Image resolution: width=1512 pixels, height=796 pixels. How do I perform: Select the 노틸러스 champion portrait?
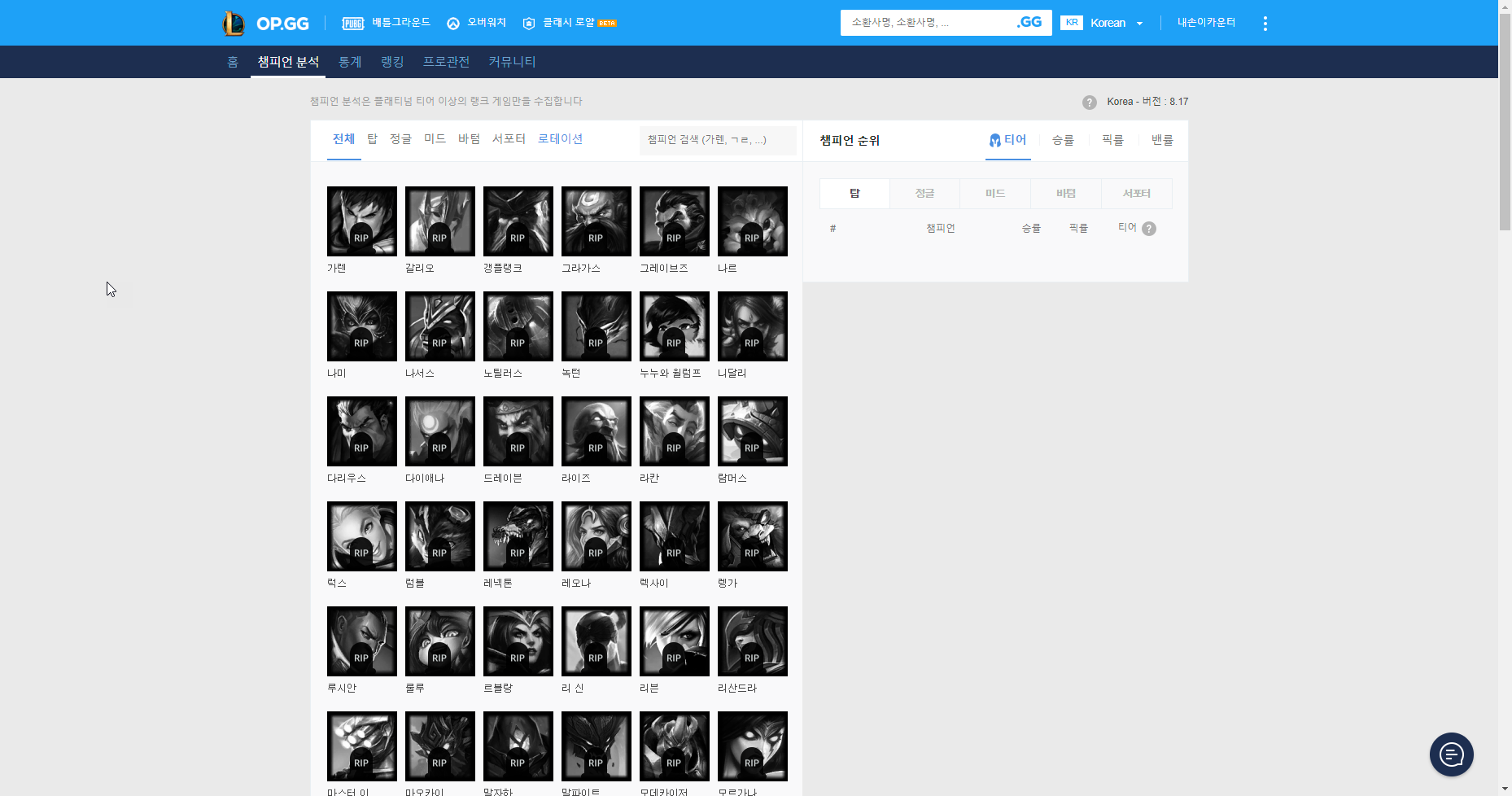[518, 326]
